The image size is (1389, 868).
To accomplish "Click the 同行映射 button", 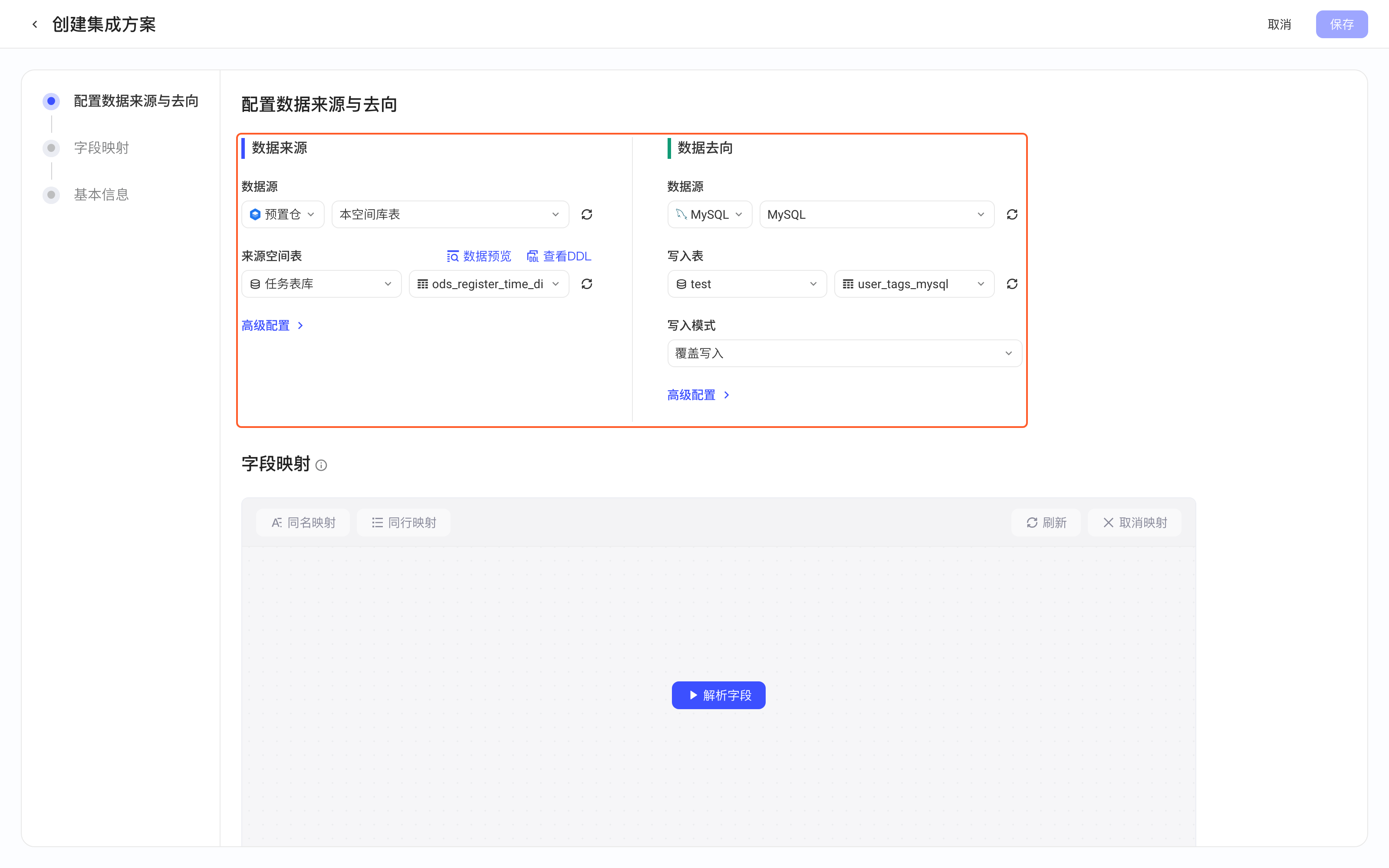I will pos(404,523).
